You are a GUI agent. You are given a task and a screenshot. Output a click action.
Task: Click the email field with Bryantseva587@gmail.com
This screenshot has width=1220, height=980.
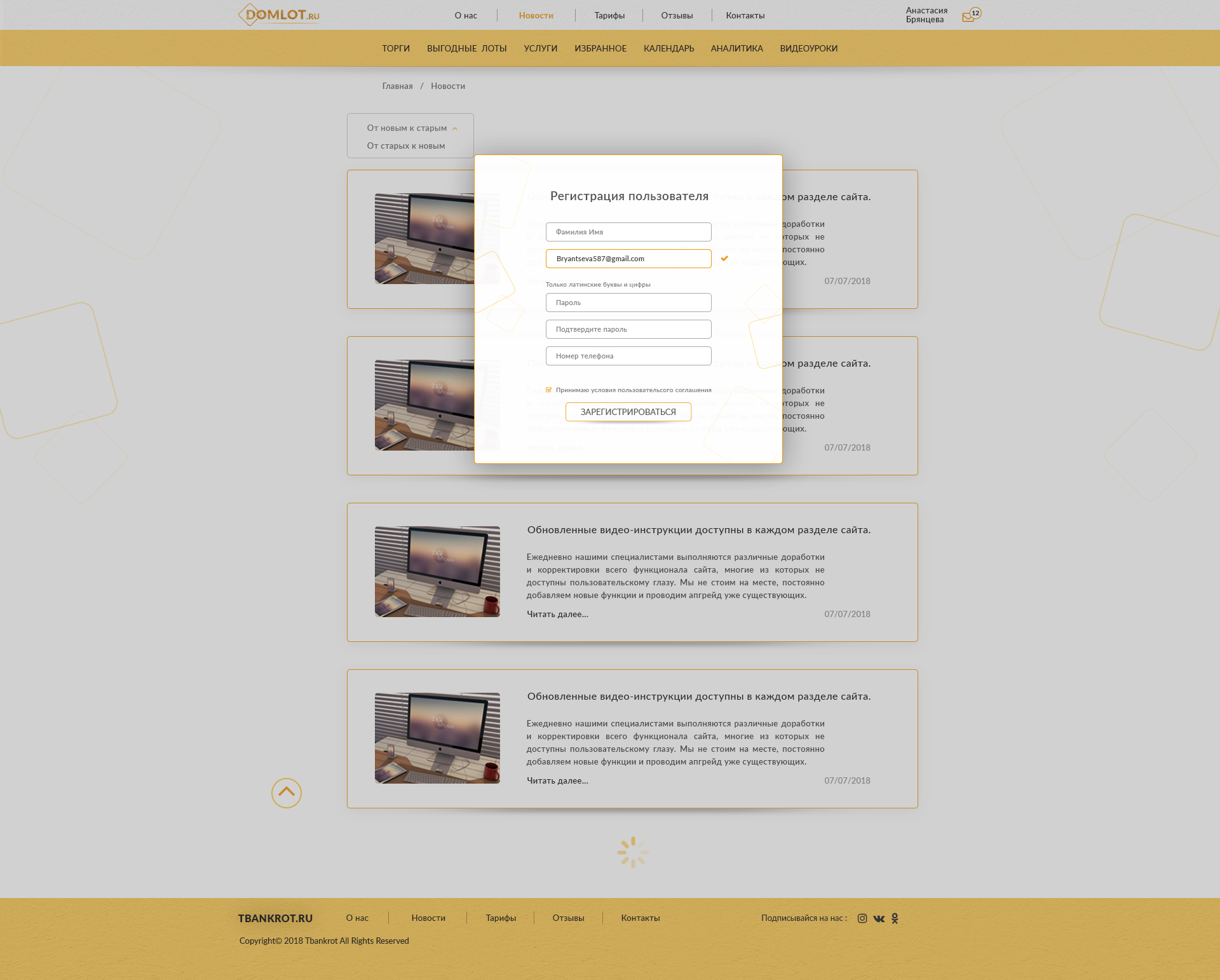(628, 259)
